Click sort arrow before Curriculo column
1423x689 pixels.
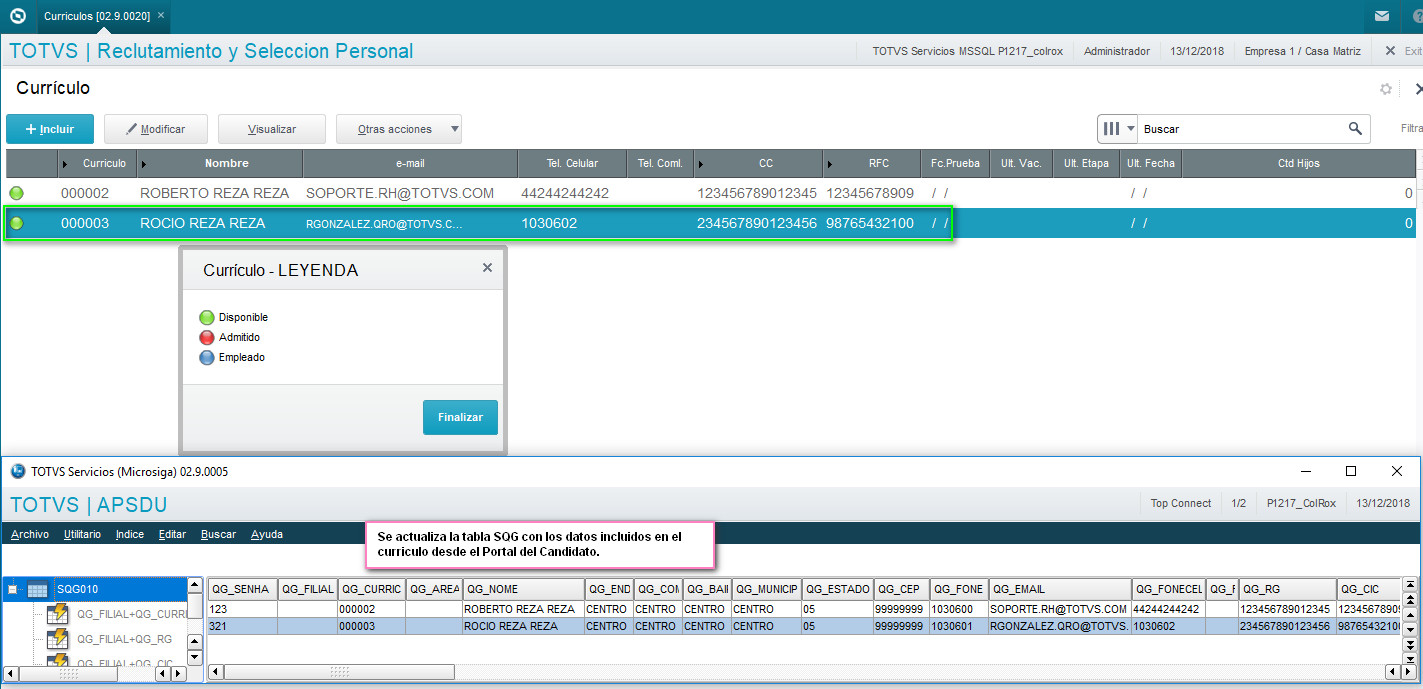66,163
